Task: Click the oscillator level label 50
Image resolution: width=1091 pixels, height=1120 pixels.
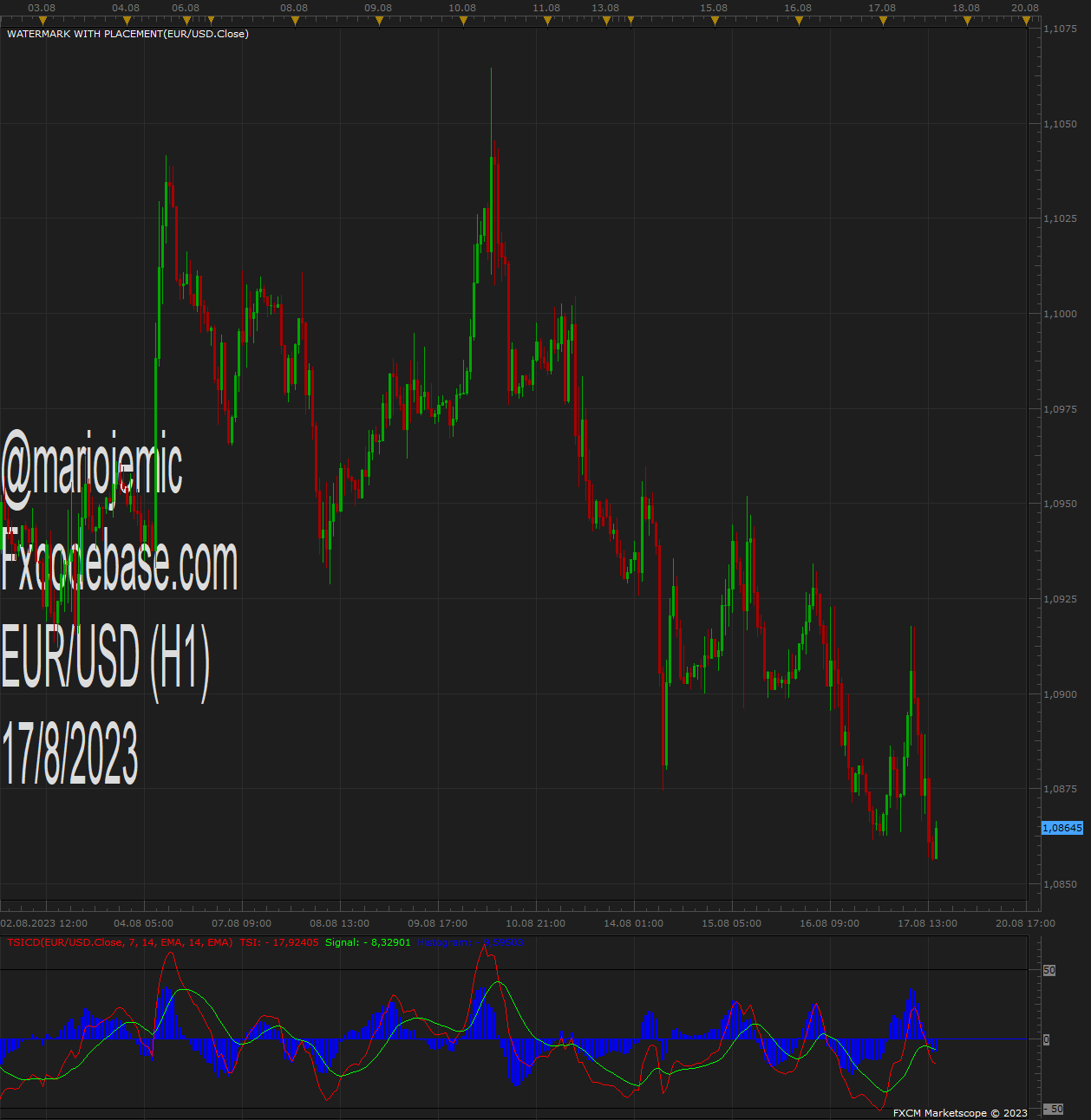Action: tap(1049, 970)
